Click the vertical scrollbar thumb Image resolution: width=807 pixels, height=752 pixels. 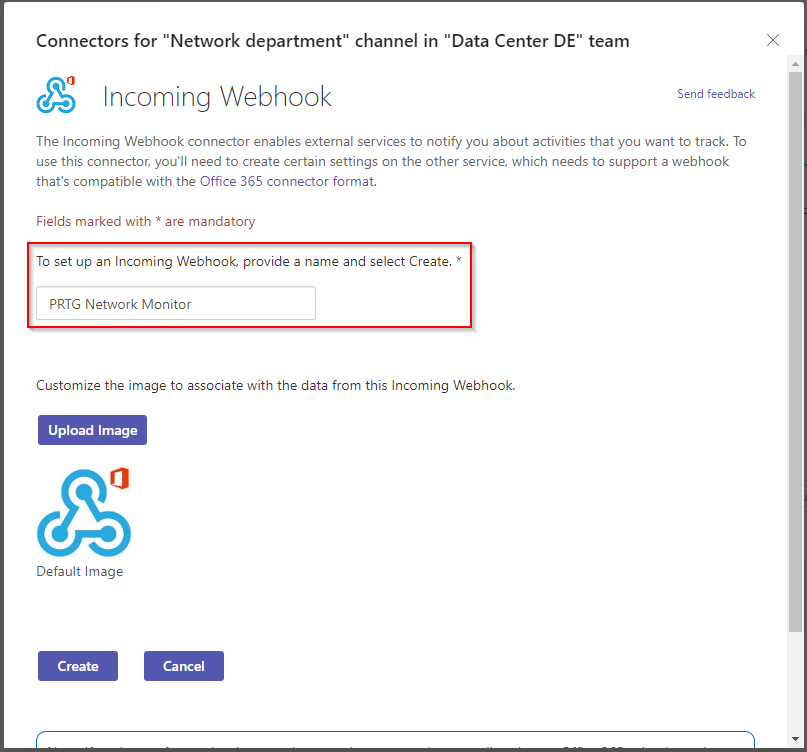[x=795, y=352]
